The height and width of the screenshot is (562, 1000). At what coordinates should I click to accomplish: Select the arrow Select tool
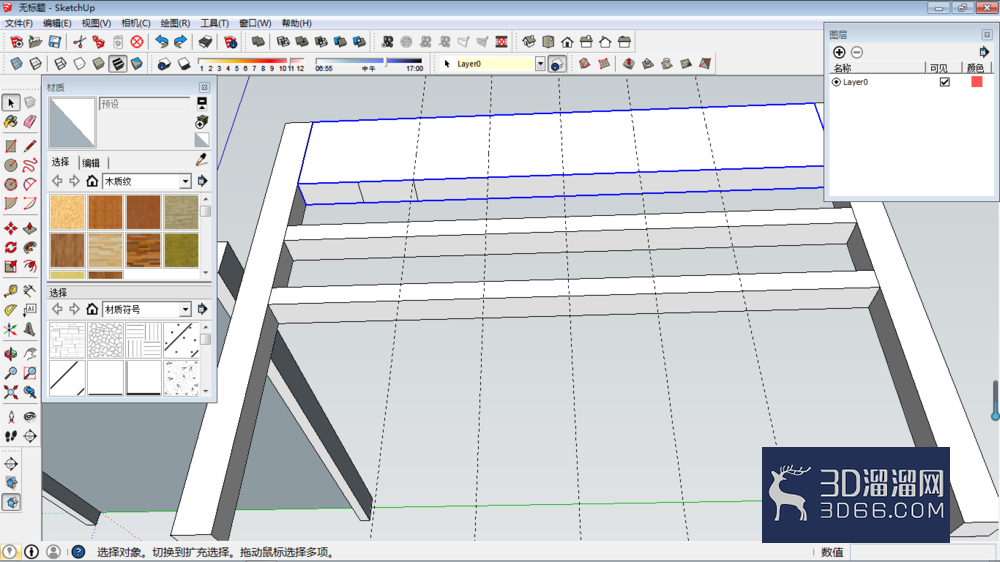[x=11, y=103]
